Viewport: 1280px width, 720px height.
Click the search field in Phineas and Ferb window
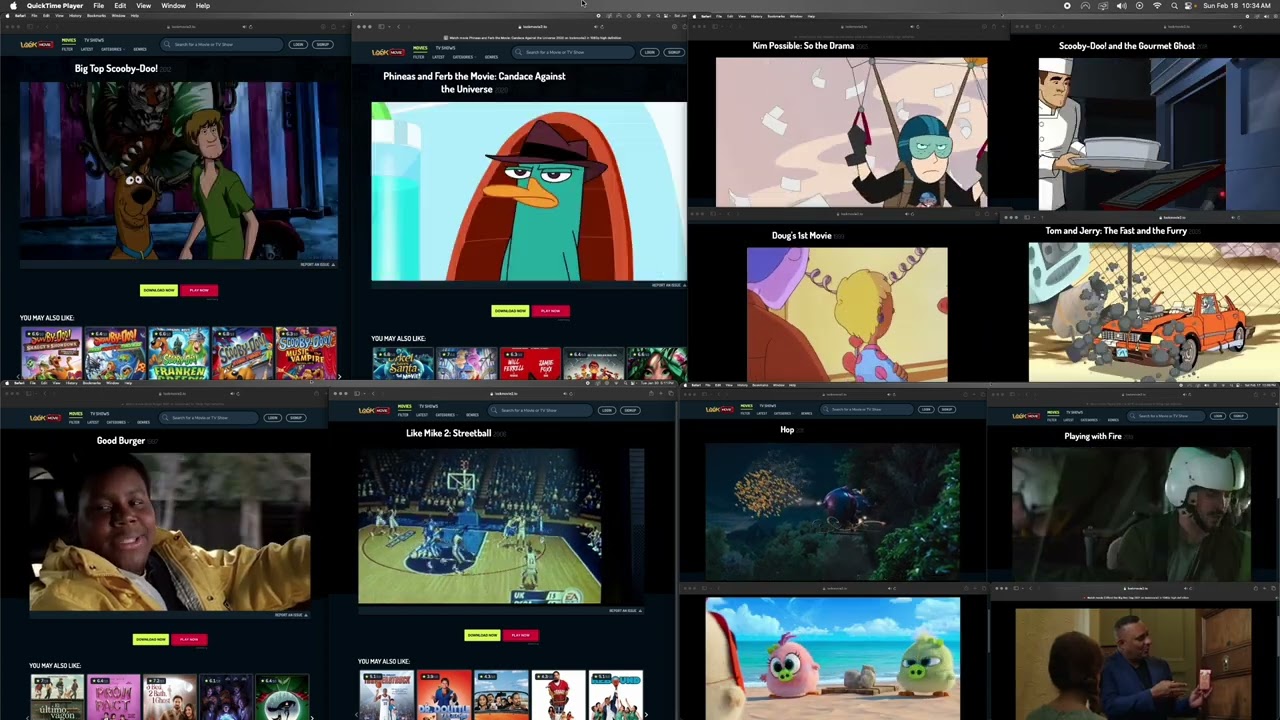tap(575, 52)
